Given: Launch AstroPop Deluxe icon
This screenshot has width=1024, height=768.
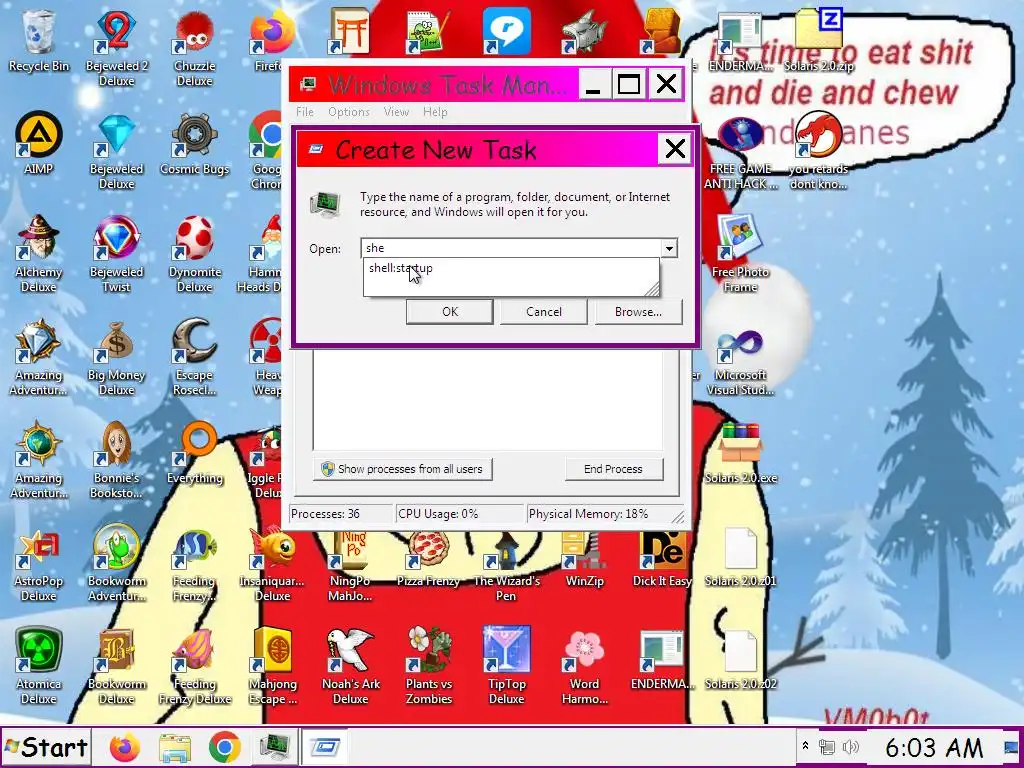Looking at the screenshot, I should tap(39, 563).
